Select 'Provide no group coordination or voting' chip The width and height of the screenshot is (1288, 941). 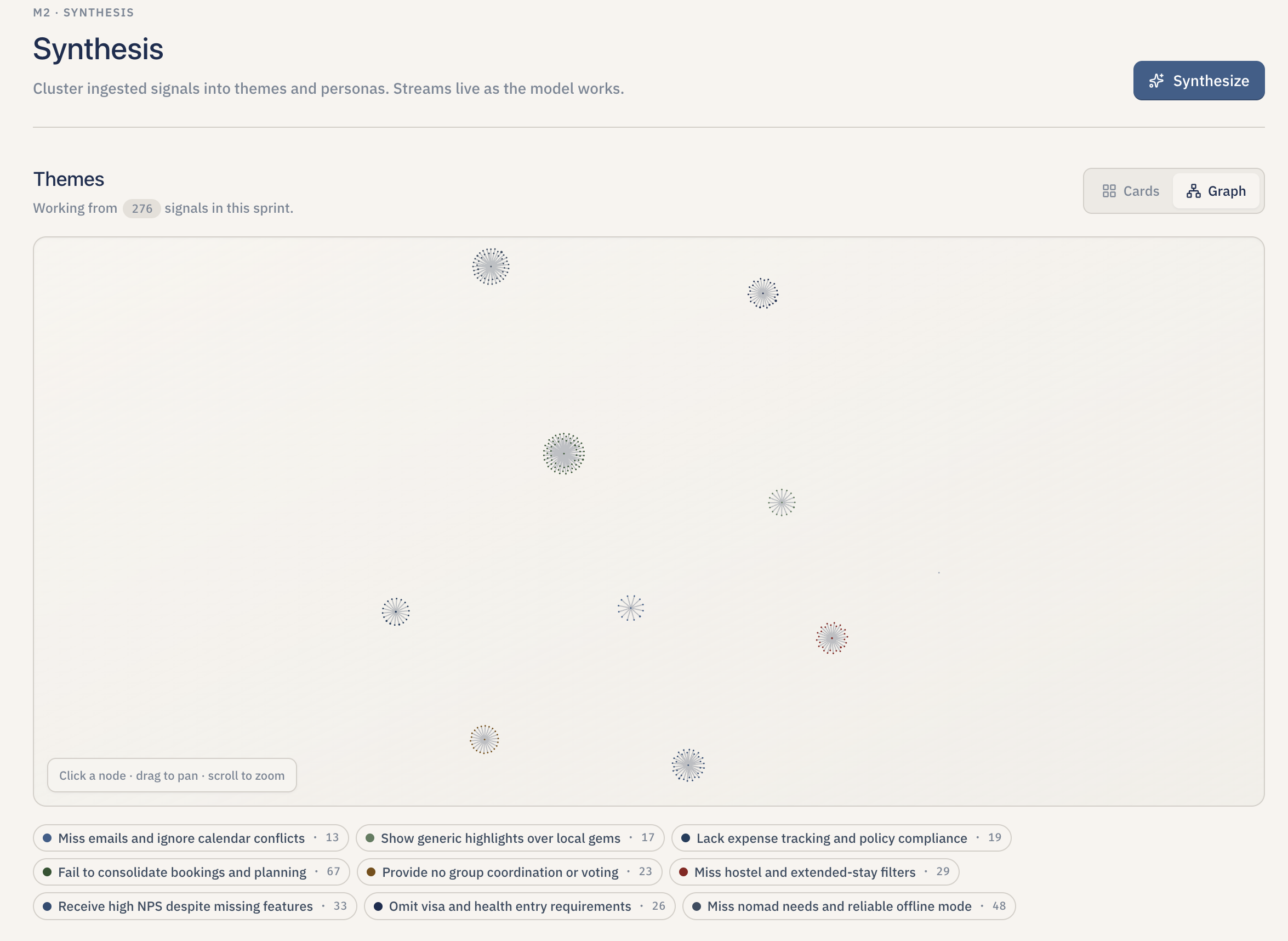[509, 872]
